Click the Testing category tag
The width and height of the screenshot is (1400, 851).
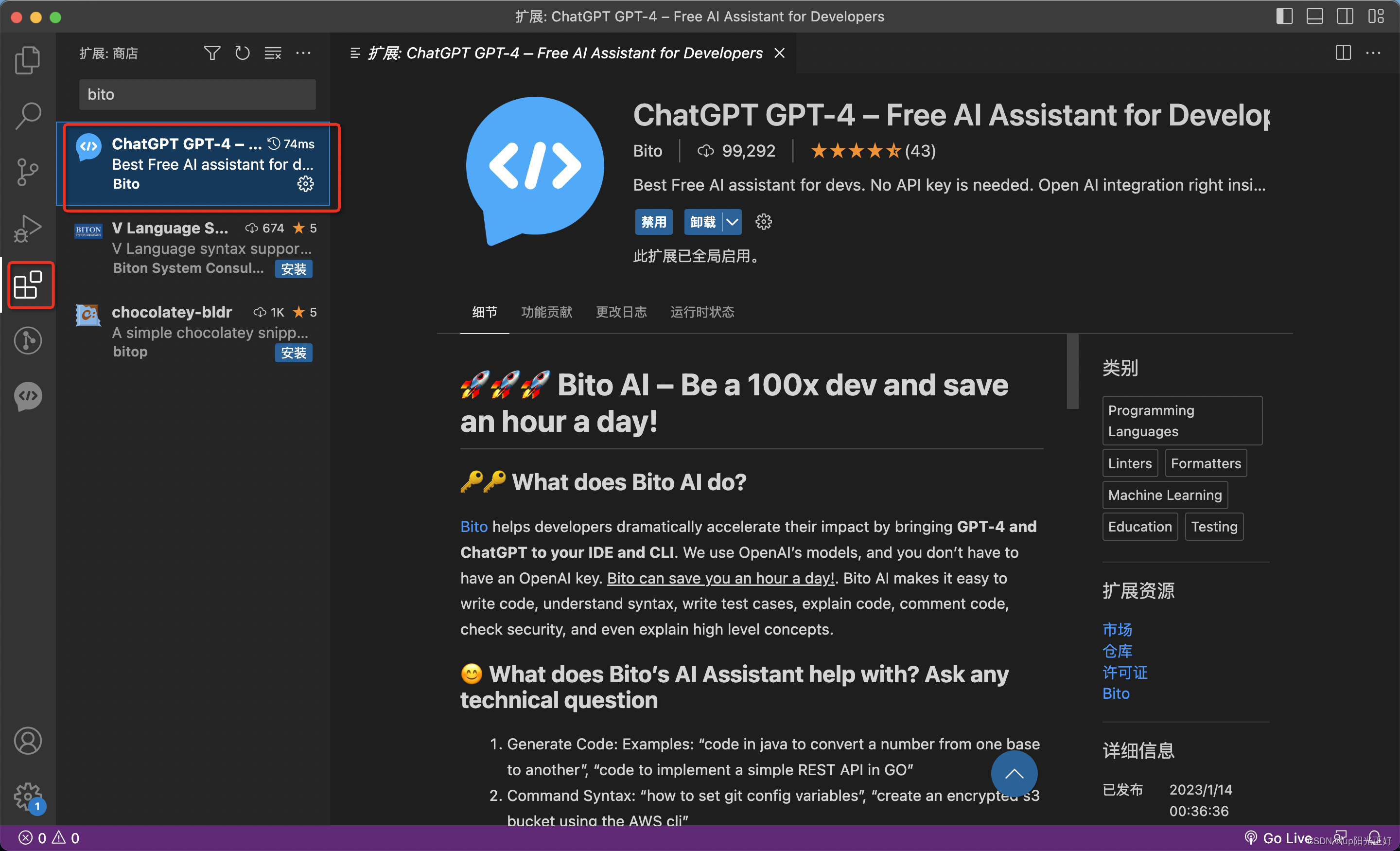click(1214, 527)
